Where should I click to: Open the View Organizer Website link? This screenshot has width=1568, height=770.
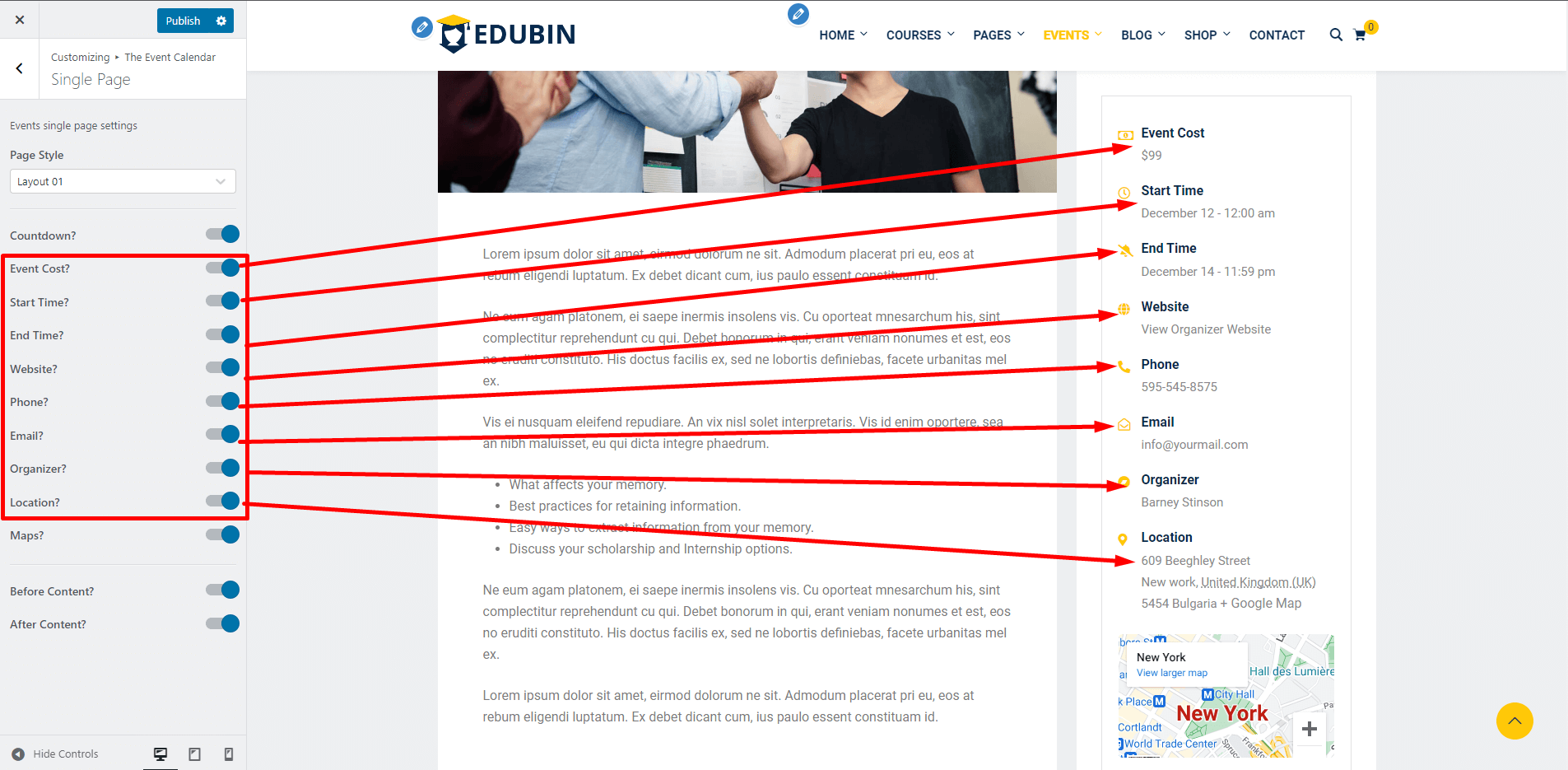(x=1205, y=329)
